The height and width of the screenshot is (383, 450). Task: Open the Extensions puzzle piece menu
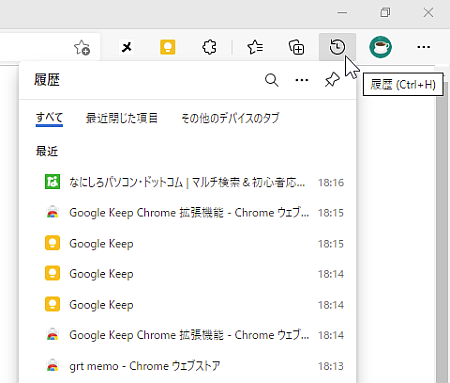click(209, 47)
